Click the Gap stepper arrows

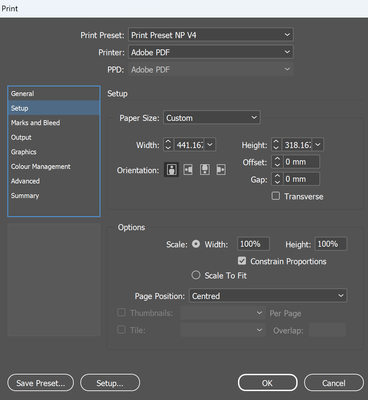click(277, 179)
